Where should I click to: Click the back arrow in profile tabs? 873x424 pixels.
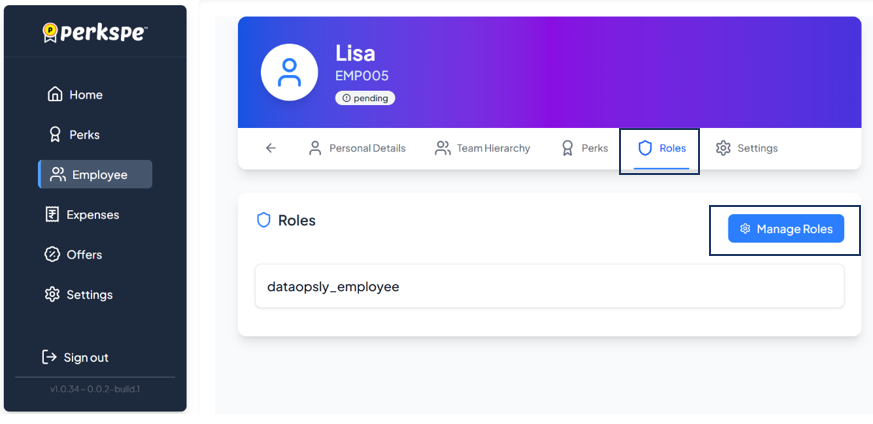270,148
